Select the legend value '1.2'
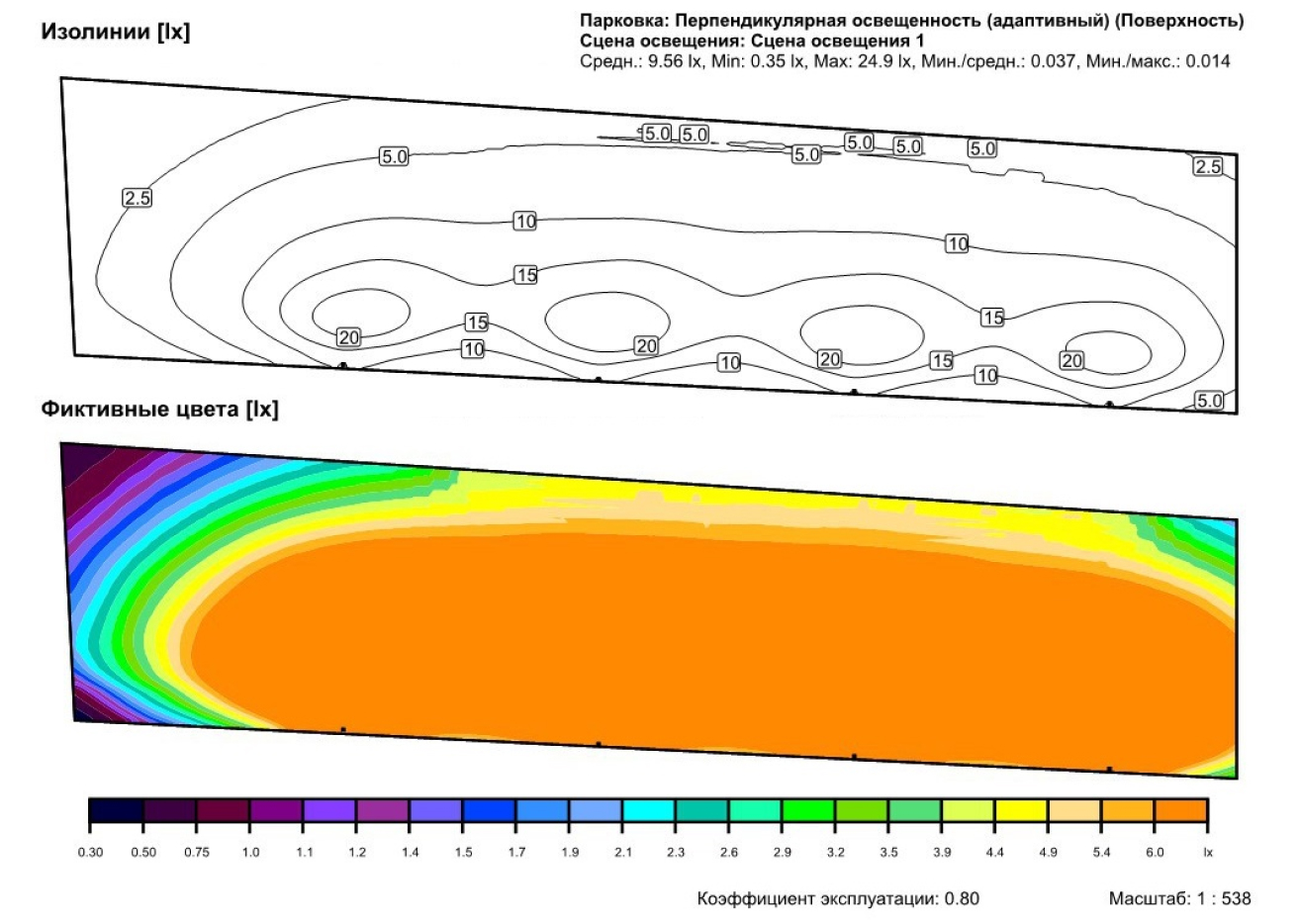Image resolution: width=1300 pixels, height=924 pixels. coord(357,853)
